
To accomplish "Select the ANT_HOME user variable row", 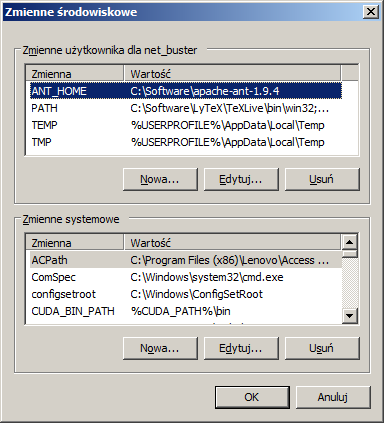I will 186,91.
